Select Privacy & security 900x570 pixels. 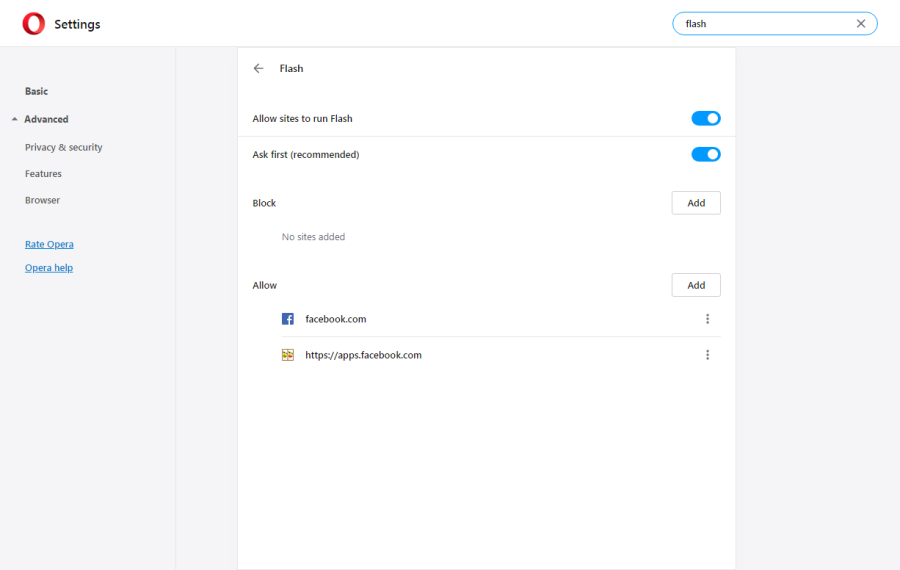[63, 147]
